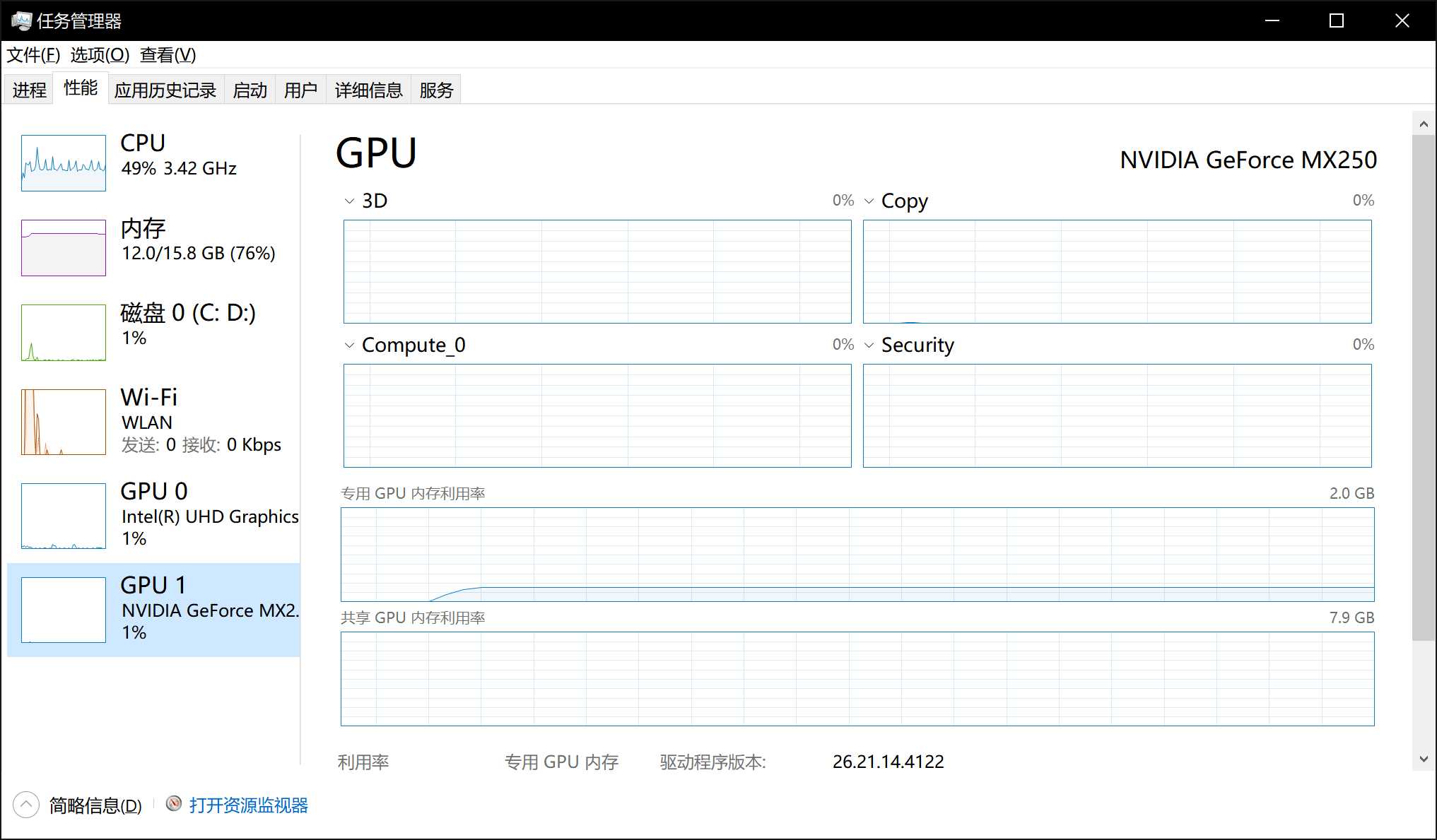Click the resource monitor icon at bottom

pos(174,804)
